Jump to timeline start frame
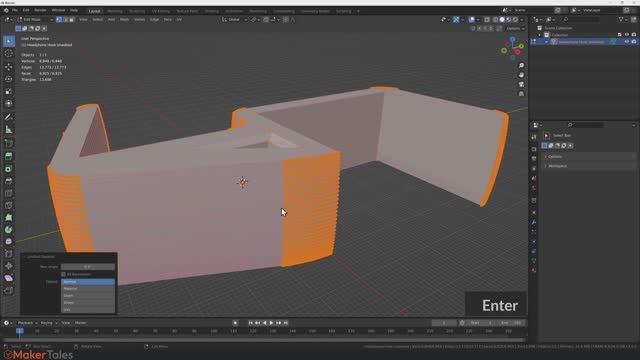 pyautogui.click(x=251, y=323)
